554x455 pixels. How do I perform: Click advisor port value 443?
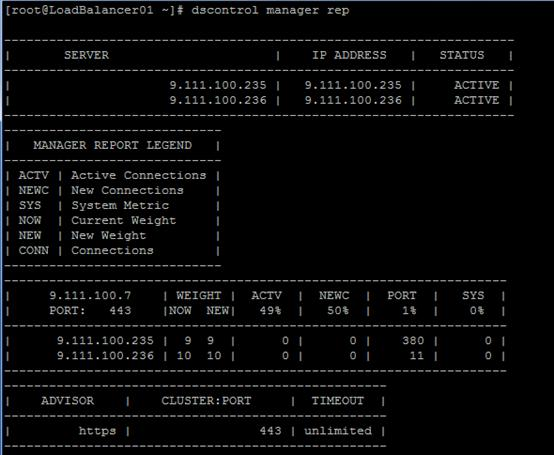[x=270, y=431]
